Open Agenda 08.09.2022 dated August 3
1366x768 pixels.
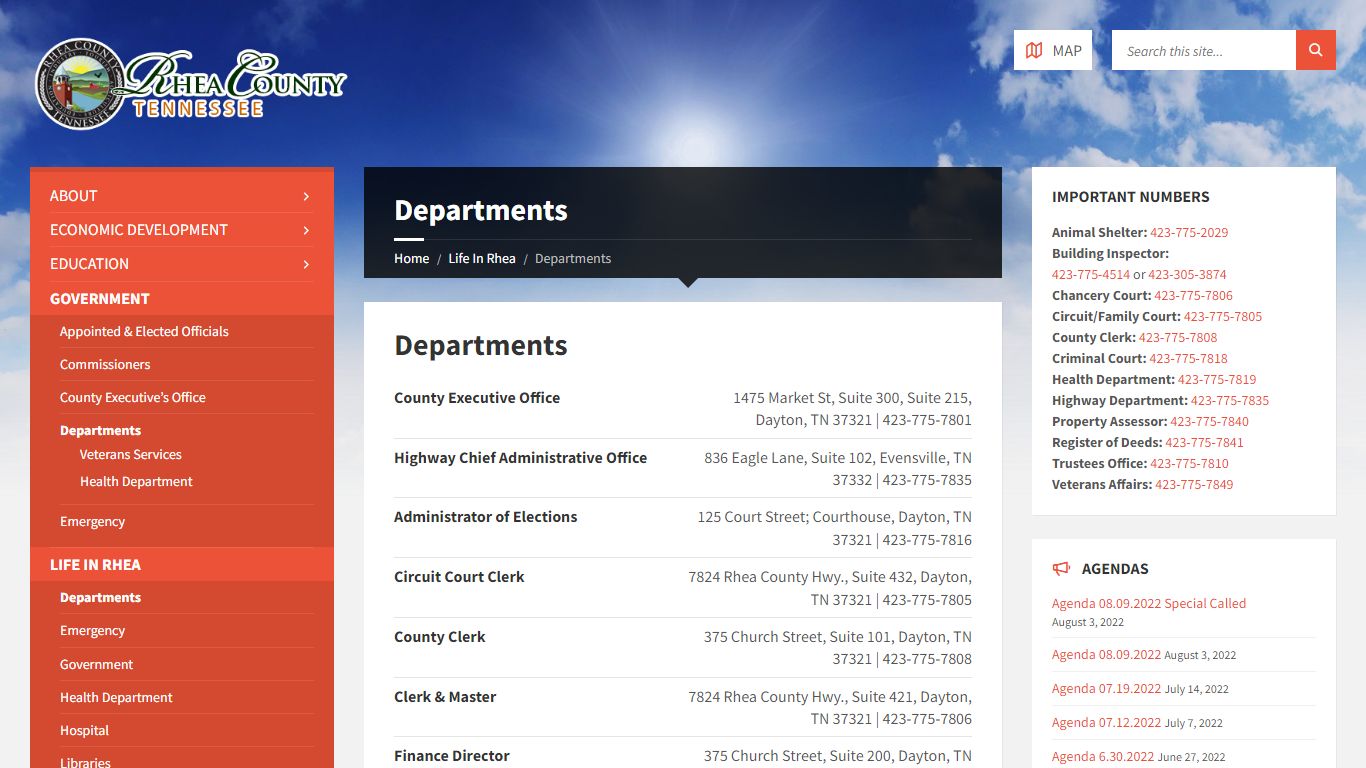click(x=1106, y=654)
